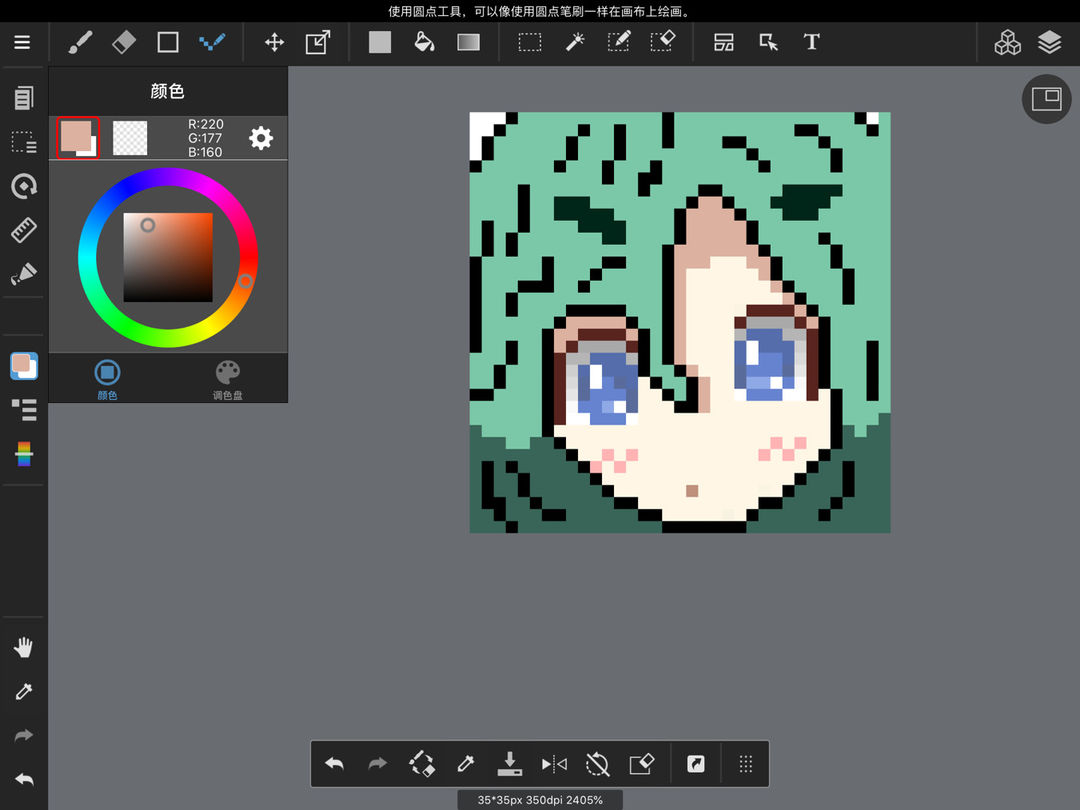This screenshot has height=810, width=1080.
Task: Select the gradient tool
Action: coord(468,42)
